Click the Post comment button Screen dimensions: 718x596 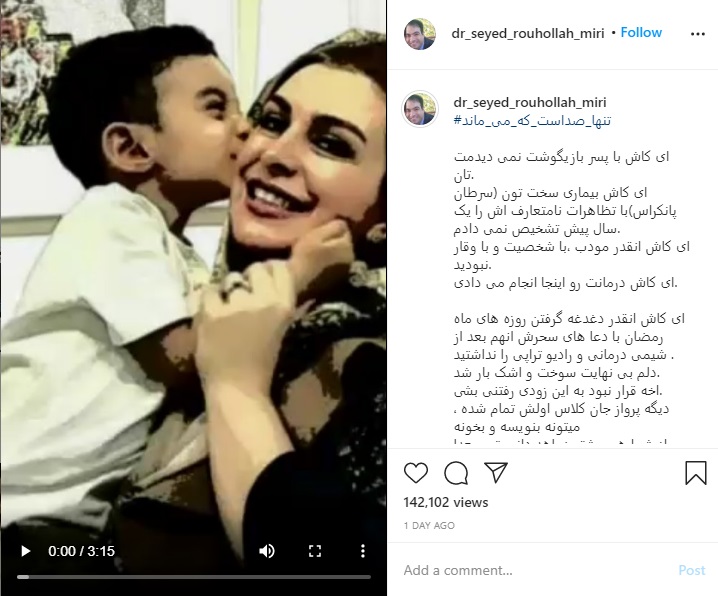click(692, 570)
